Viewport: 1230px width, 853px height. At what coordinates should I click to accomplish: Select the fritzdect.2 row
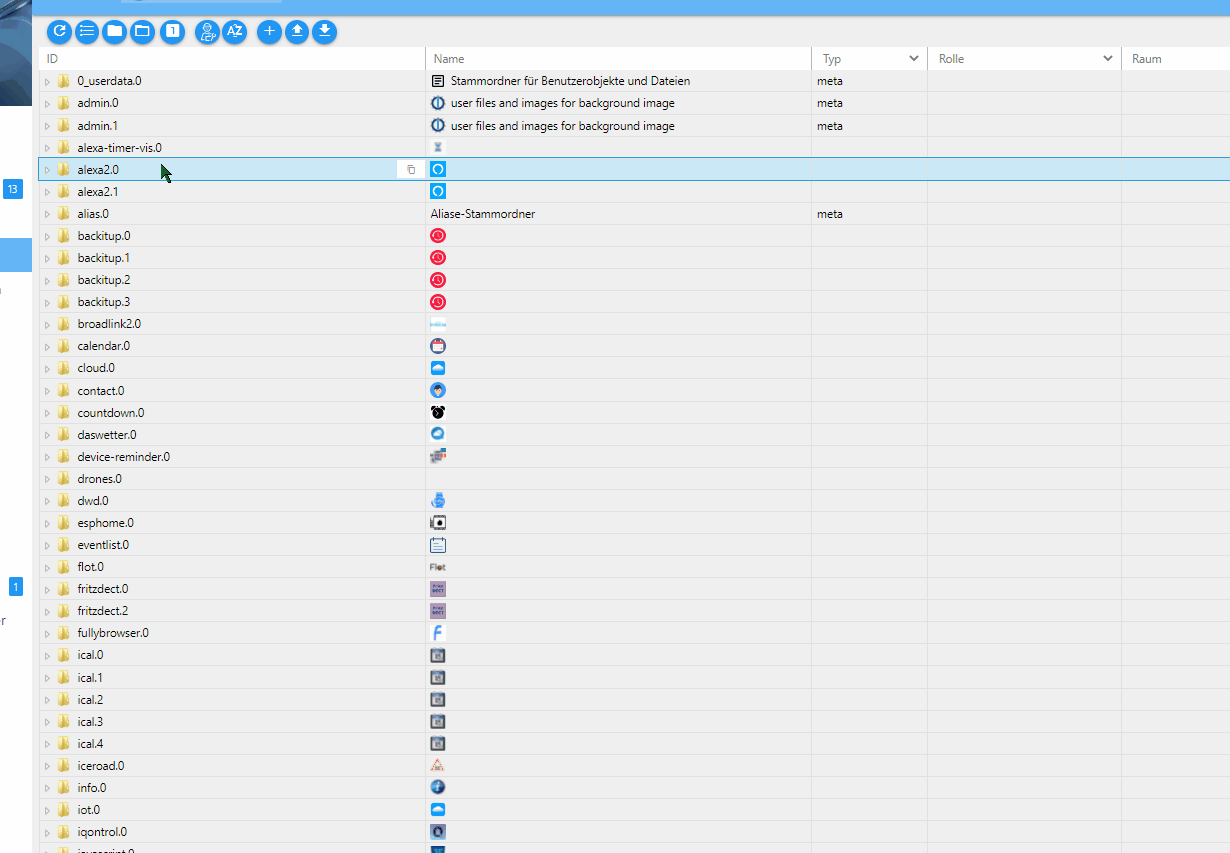634,611
